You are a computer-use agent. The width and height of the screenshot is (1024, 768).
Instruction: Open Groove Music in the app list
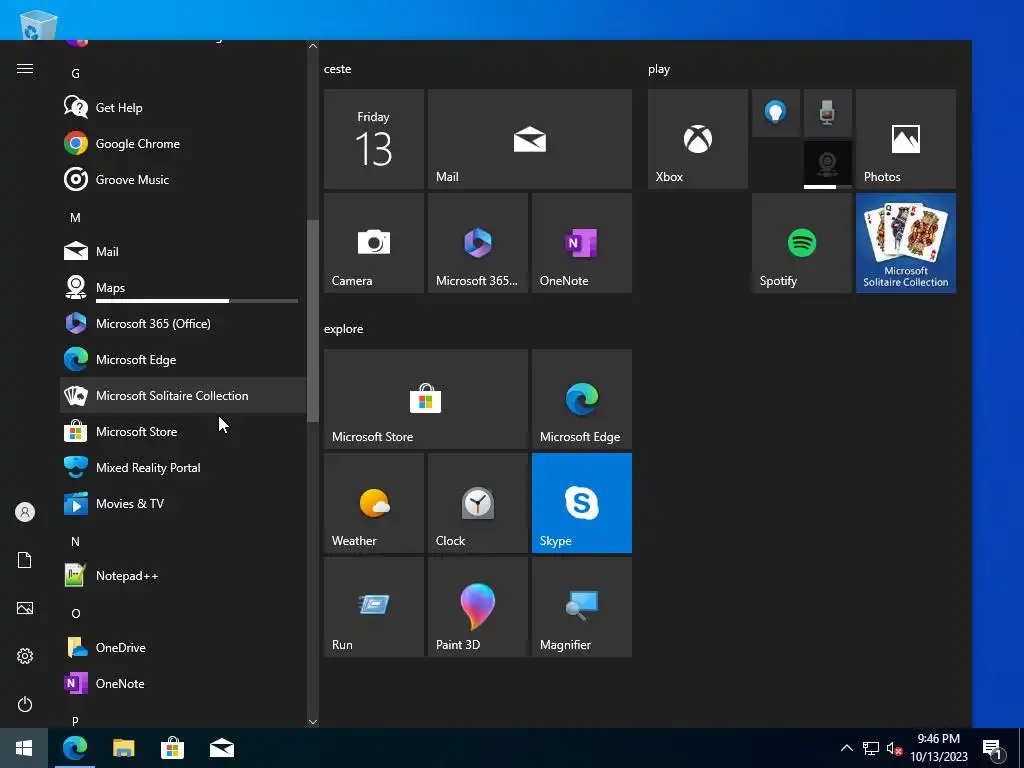pyautogui.click(x=183, y=180)
